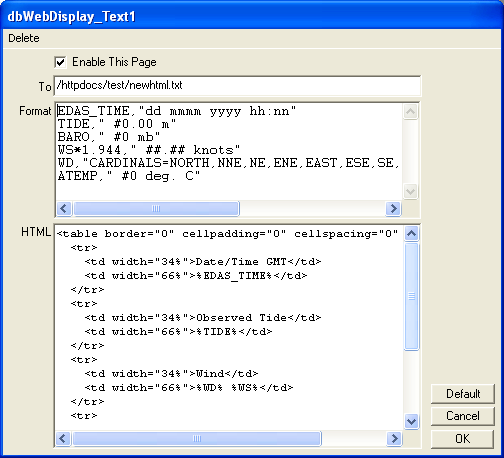Click the %TIDE% HTML line

coord(178,332)
